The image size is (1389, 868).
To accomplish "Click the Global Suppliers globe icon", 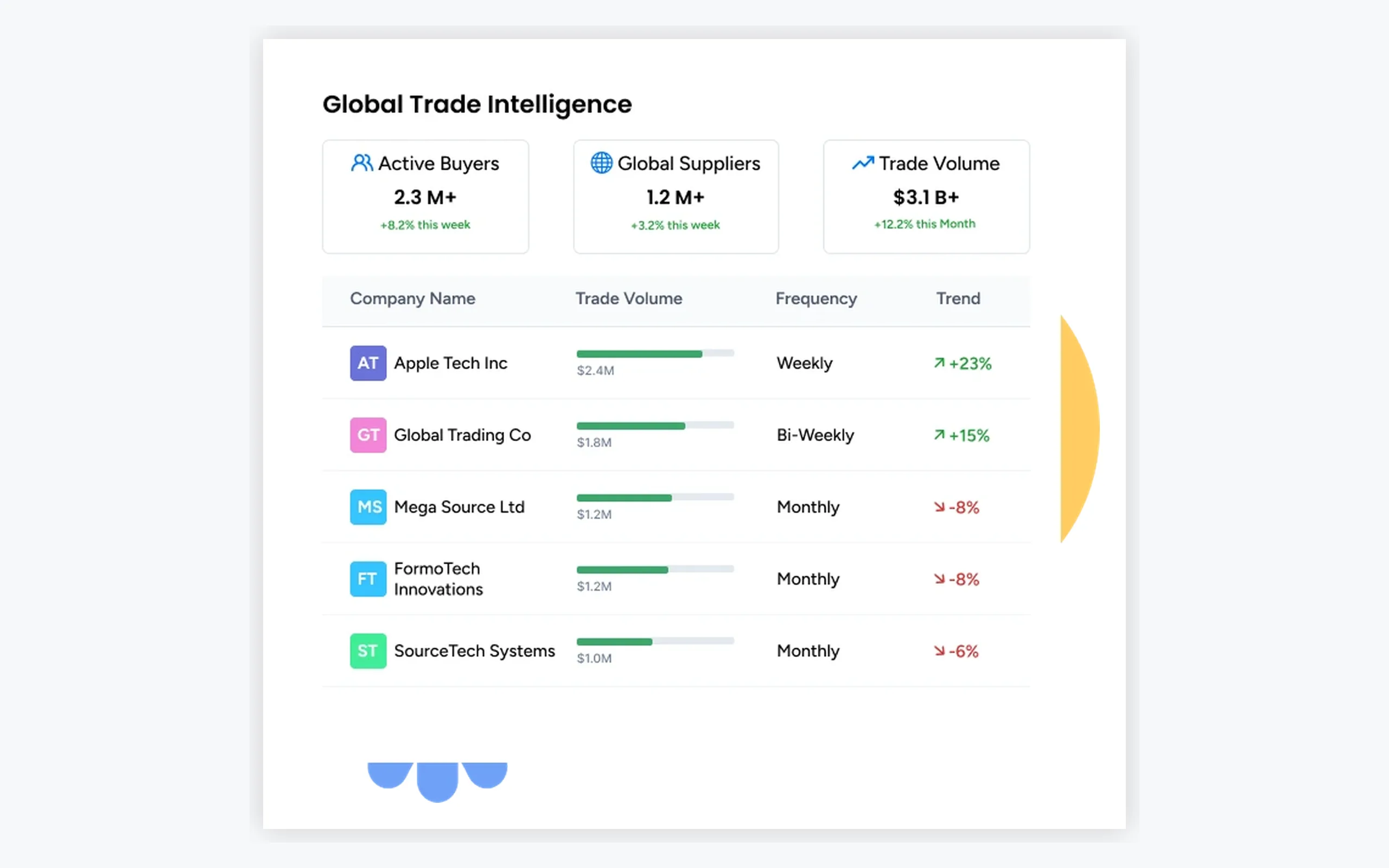I will 602,163.
